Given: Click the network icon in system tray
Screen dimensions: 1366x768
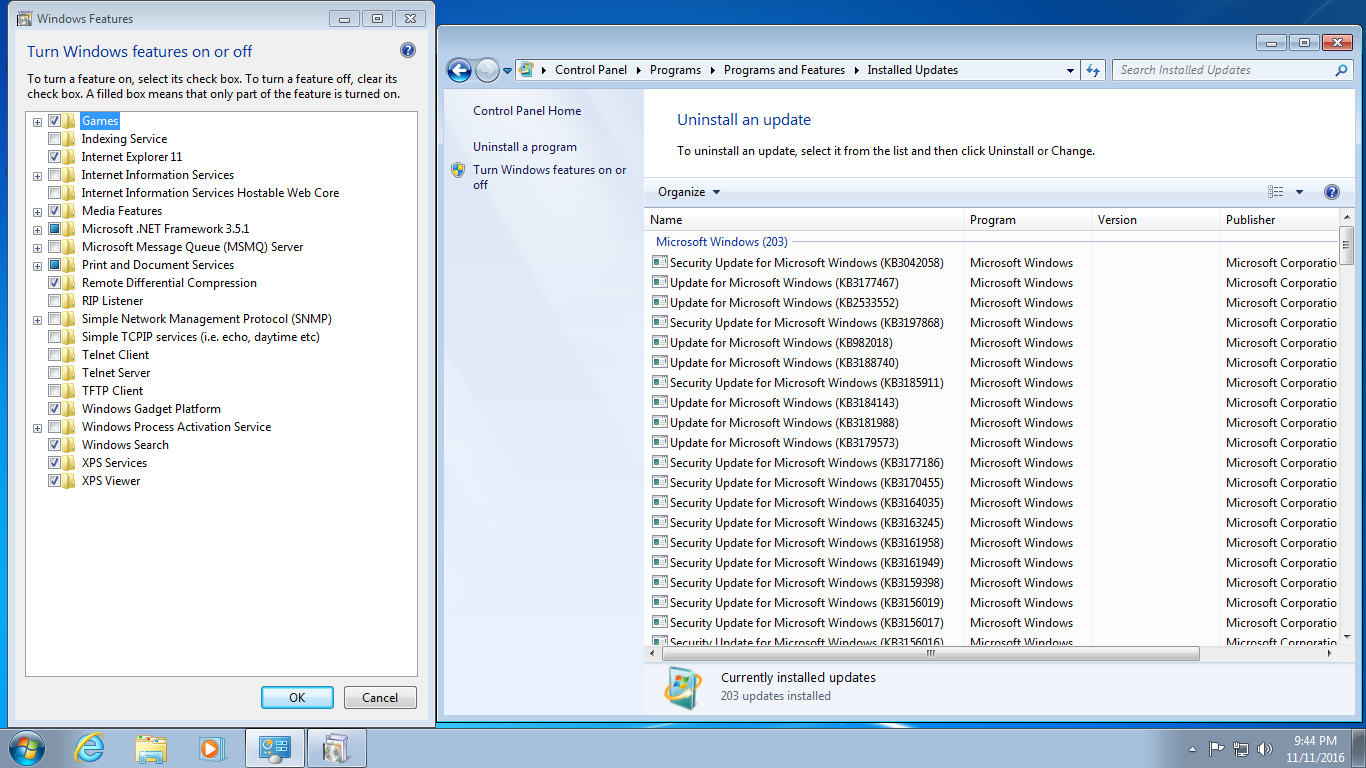Looking at the screenshot, I should pos(1241,748).
